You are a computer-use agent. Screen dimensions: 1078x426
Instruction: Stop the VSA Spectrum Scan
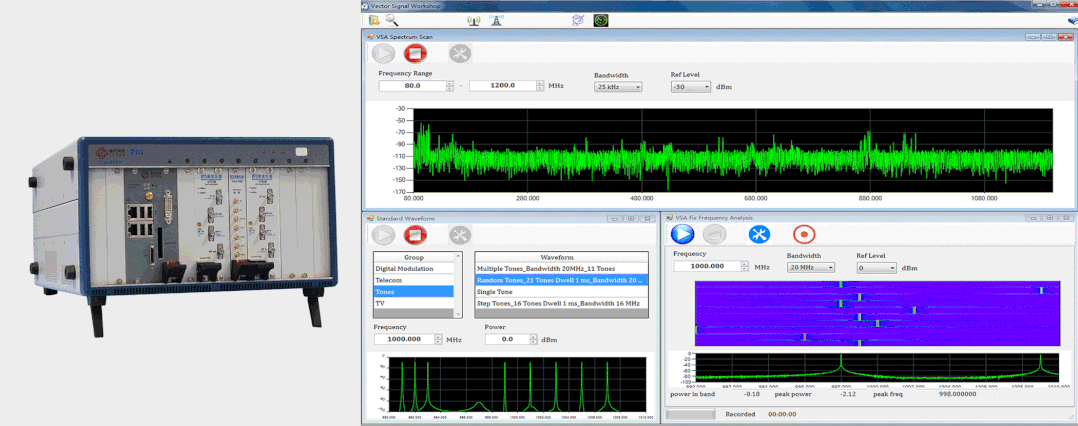click(x=415, y=54)
